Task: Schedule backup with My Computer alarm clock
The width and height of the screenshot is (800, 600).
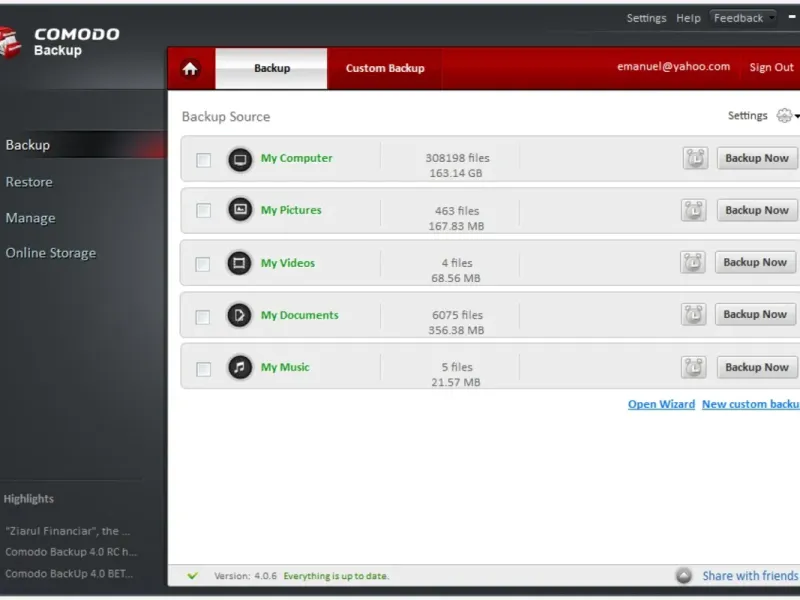Action: point(695,158)
